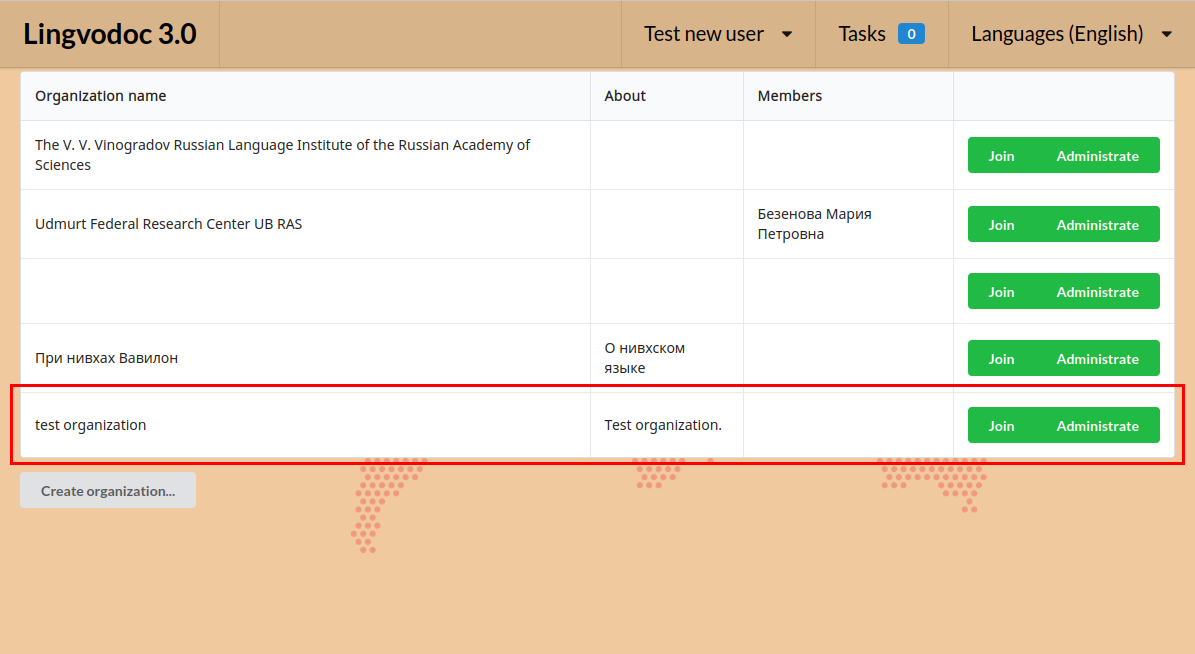Image resolution: width=1195 pixels, height=654 pixels.
Task: Open the Tasks panel
Action: [x=862, y=33]
